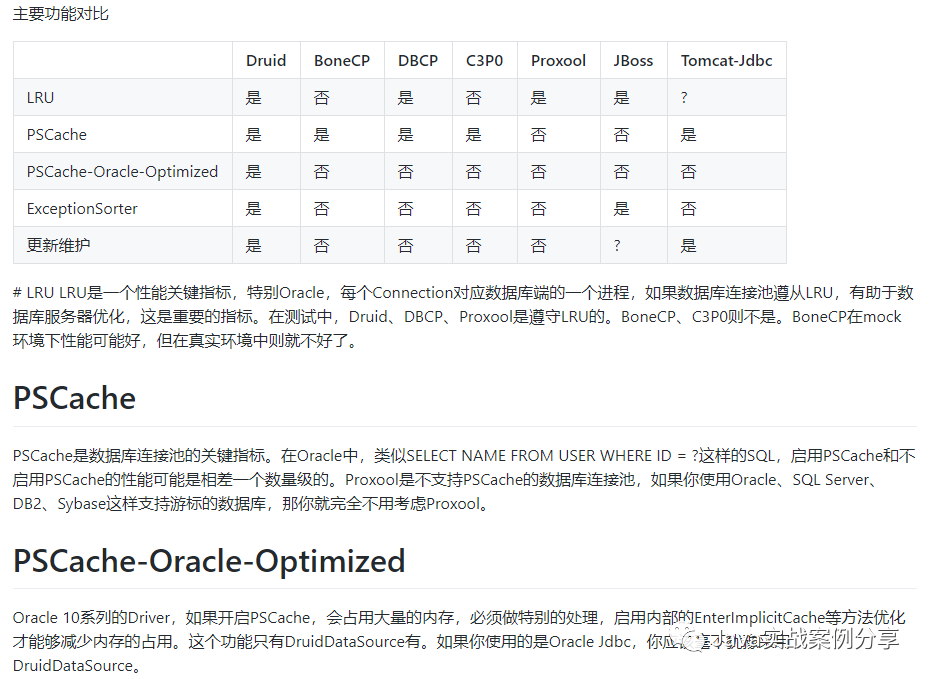The height and width of the screenshot is (679, 929).
Task: Select the PSCache-Oracle-Optimized row label in table
Action: coord(122,172)
